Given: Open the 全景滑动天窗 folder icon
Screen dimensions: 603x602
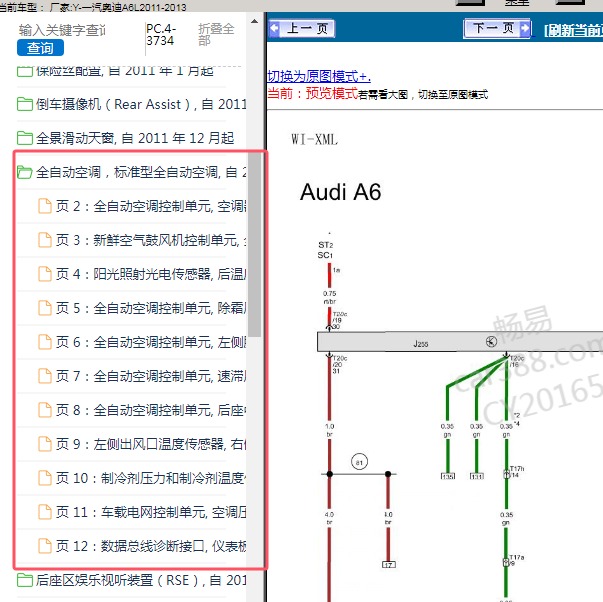Looking at the screenshot, I should point(25,138).
